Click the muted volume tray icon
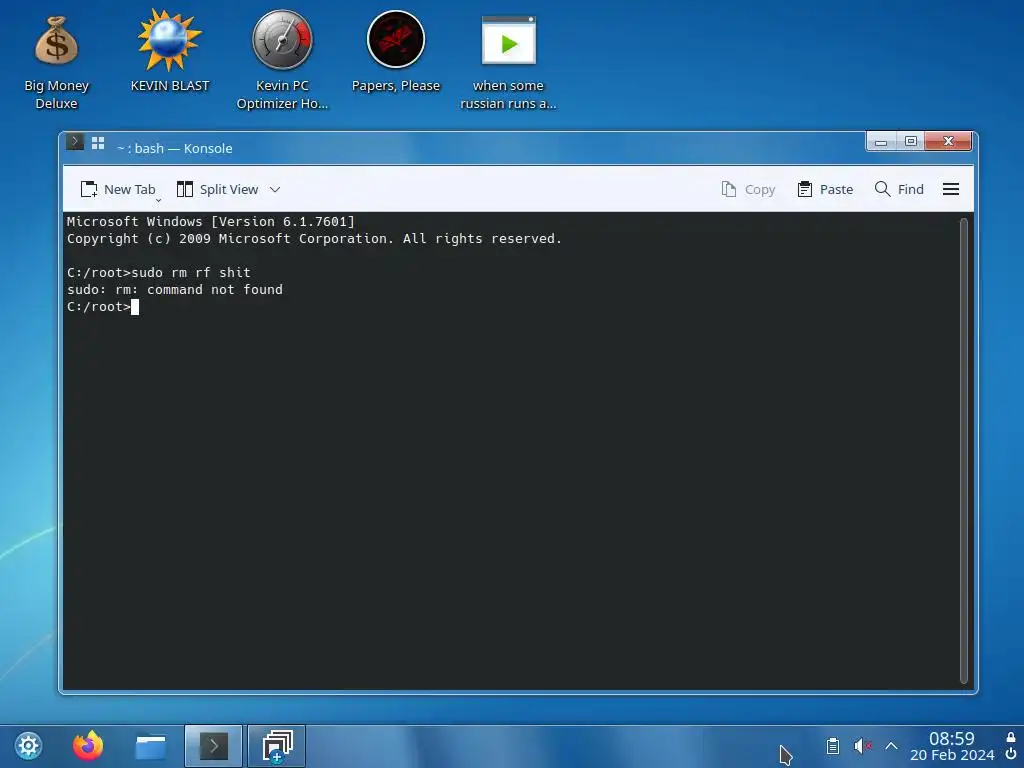Viewport: 1024px width, 768px height. 863,746
